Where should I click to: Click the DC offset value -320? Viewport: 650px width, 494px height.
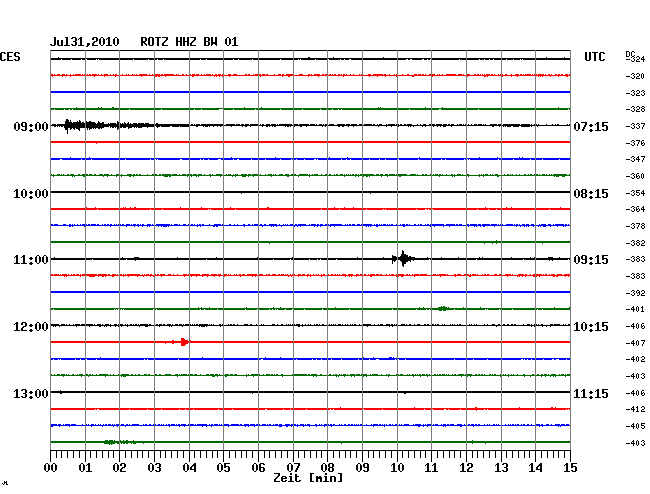point(635,76)
